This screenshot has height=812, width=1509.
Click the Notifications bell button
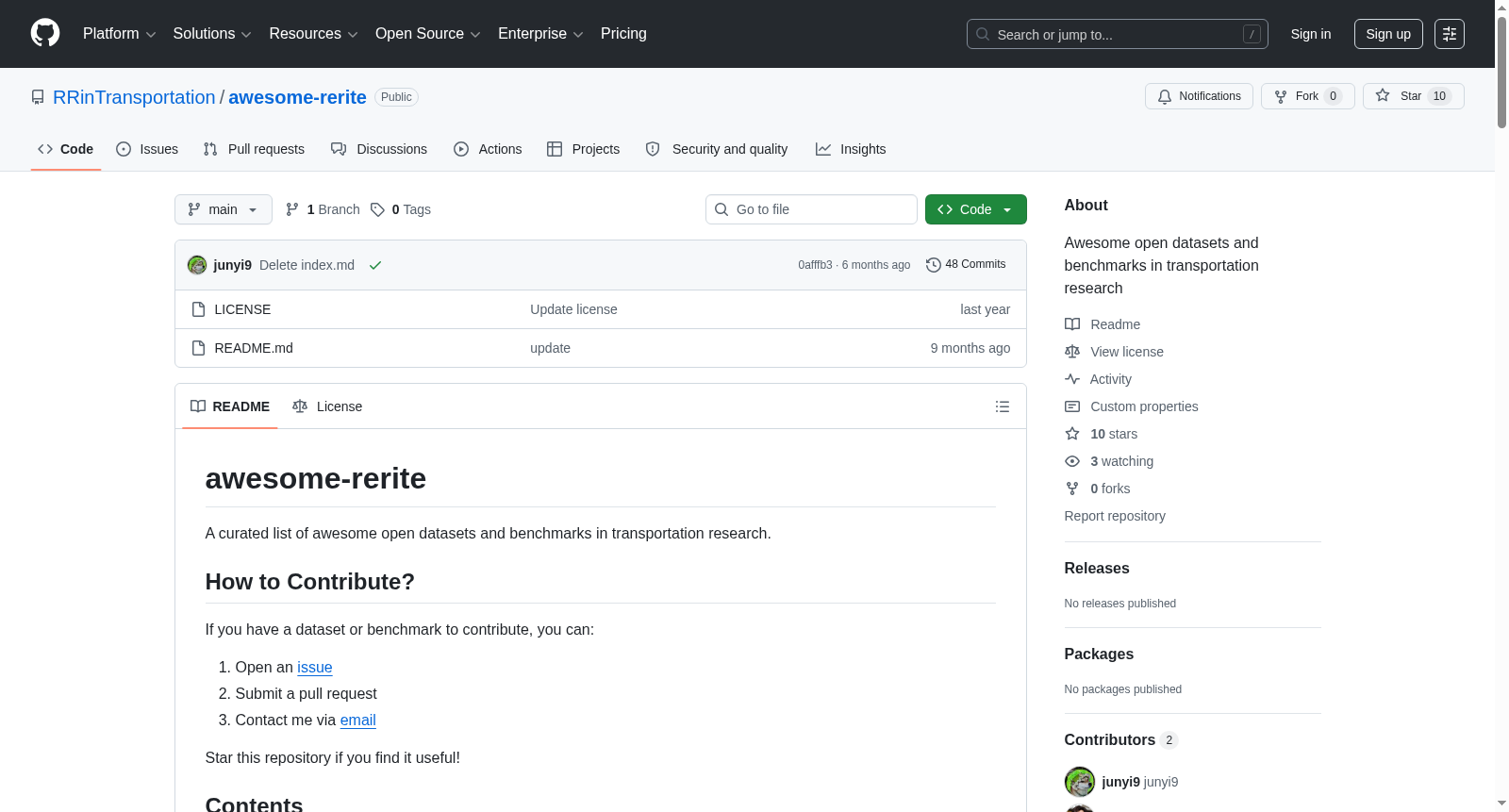(x=1199, y=96)
